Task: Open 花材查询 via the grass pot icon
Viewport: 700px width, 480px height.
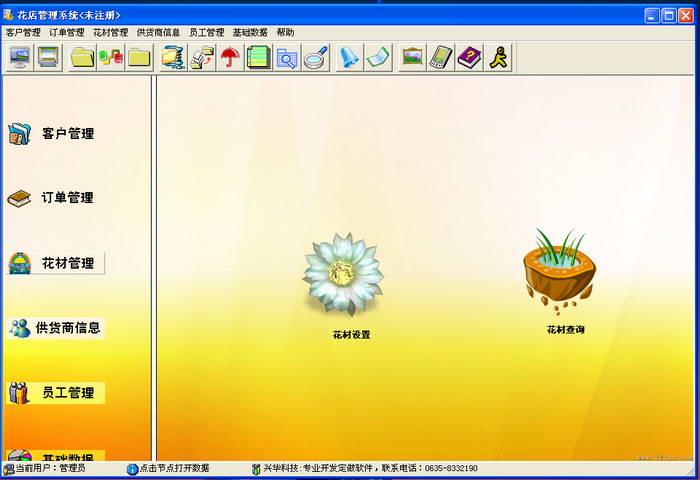Action: (x=559, y=271)
